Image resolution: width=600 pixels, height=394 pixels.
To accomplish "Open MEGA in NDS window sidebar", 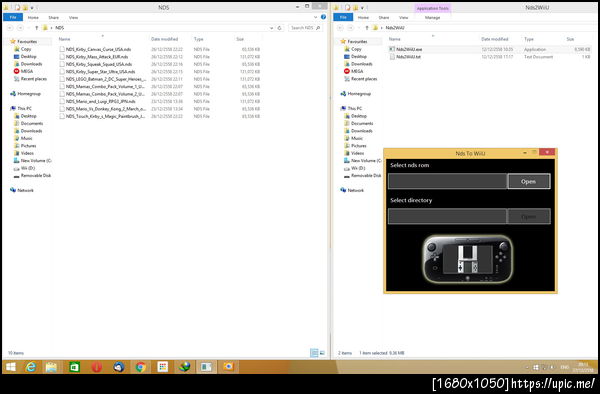I will (24, 72).
